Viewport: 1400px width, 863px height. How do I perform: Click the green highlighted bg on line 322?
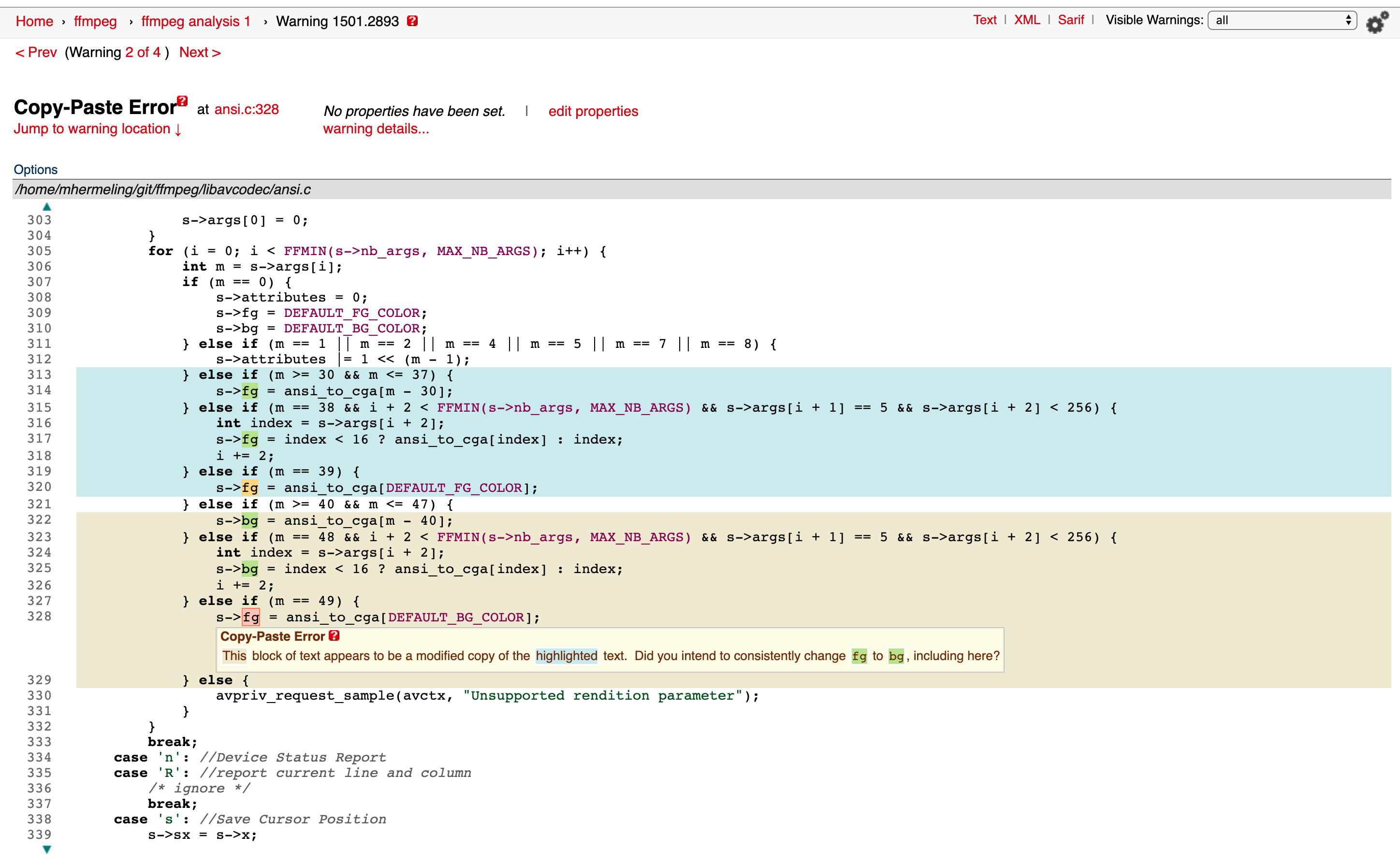(250, 520)
